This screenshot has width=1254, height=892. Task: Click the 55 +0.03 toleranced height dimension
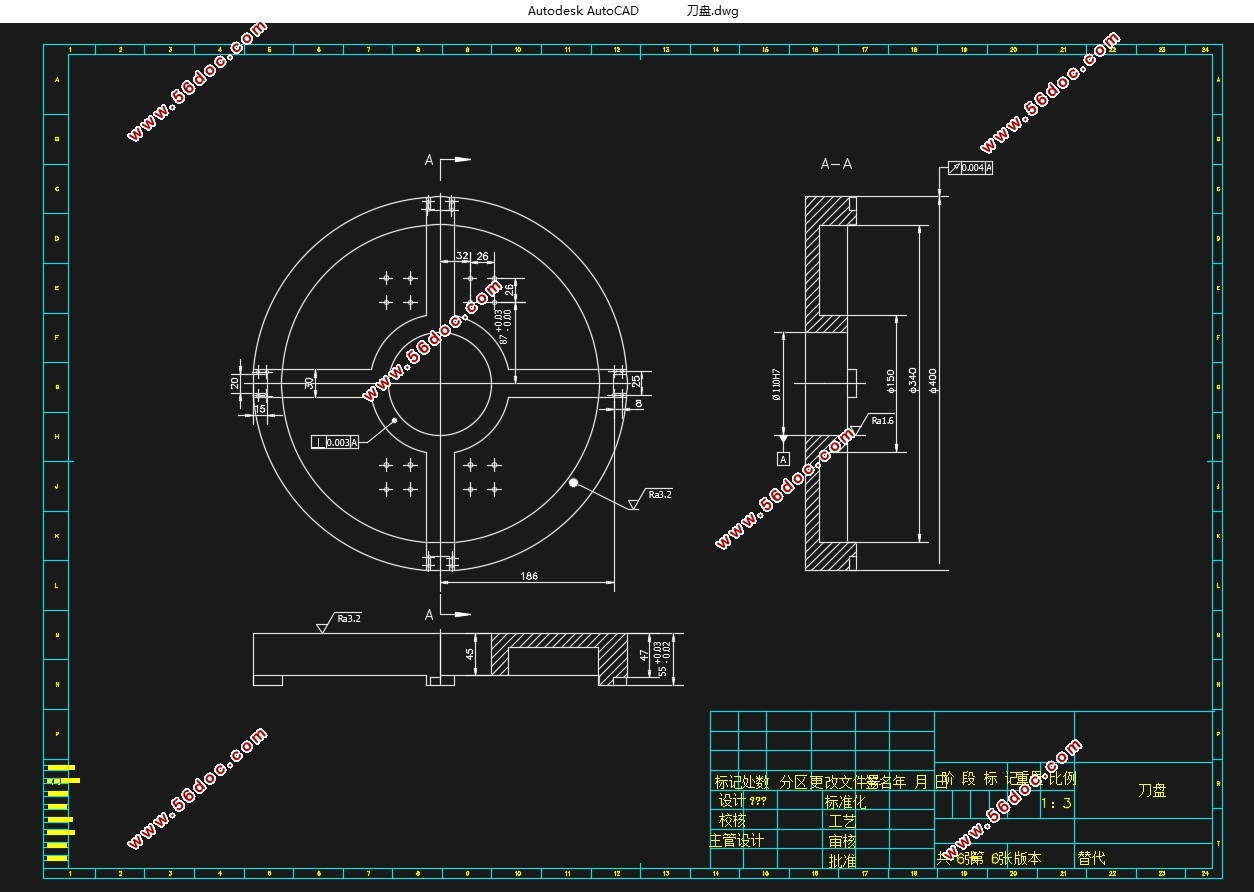coord(661,658)
